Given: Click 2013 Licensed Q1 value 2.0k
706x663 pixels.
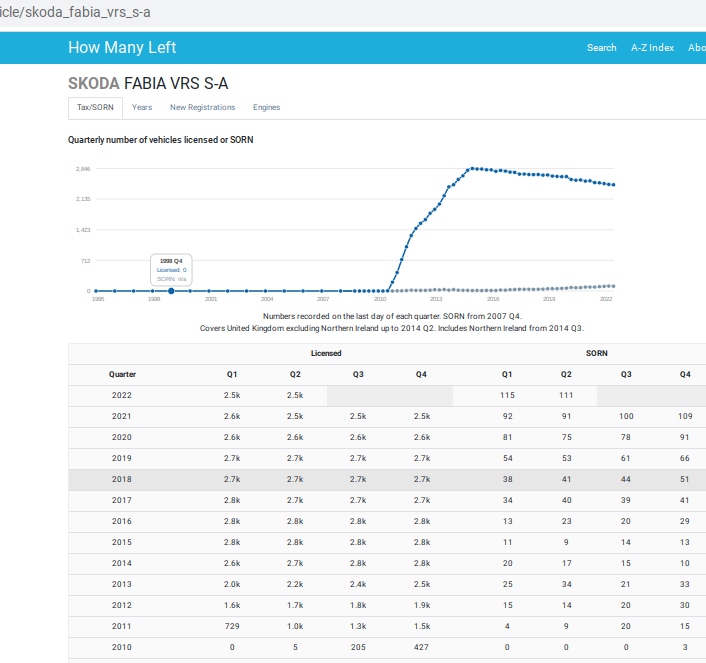Looking at the screenshot, I should (232, 584).
